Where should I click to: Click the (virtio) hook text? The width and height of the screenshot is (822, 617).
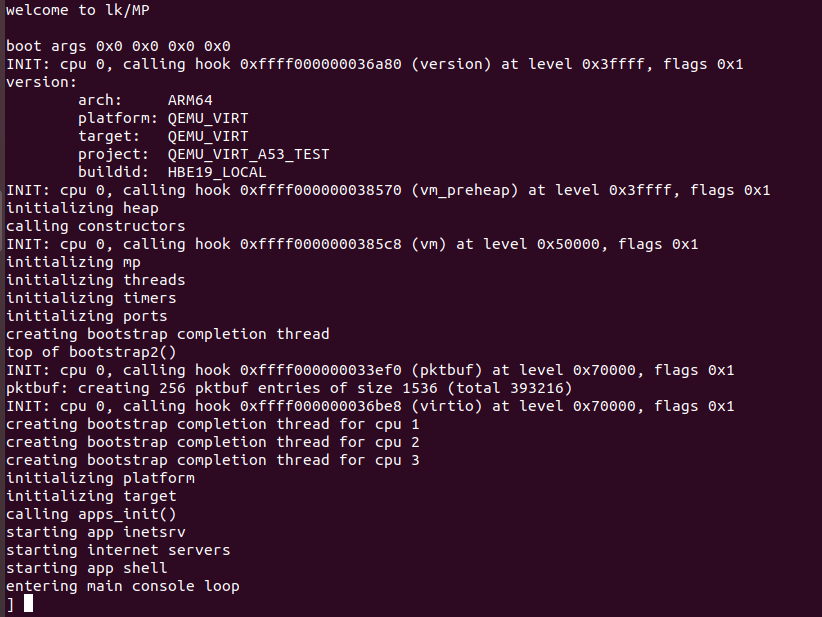click(447, 406)
